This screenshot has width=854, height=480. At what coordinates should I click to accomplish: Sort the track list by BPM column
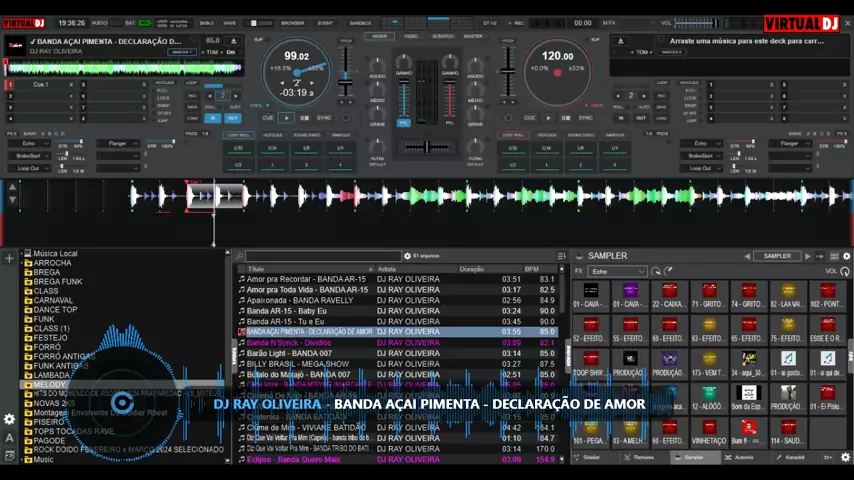click(x=532, y=269)
